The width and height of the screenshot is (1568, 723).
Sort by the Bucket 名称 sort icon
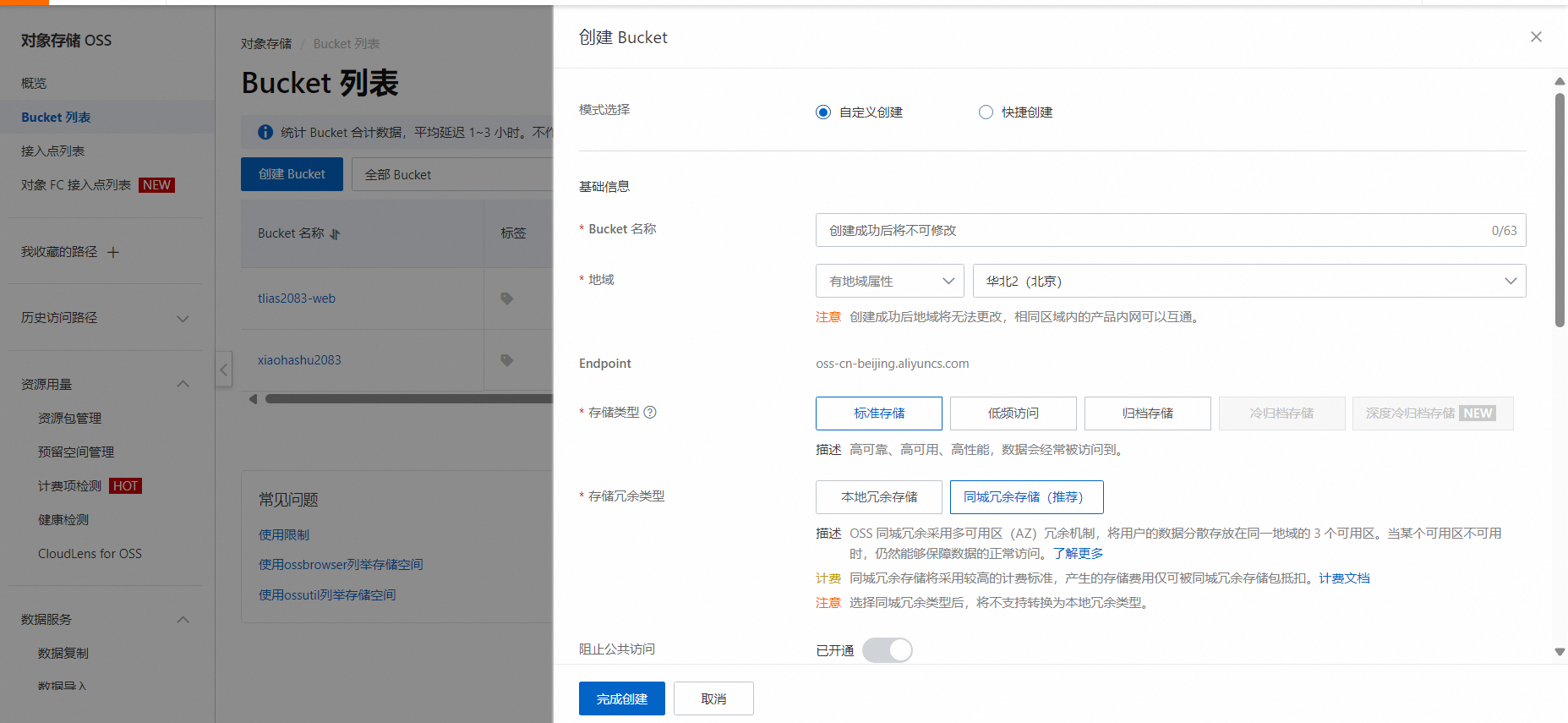point(335,234)
